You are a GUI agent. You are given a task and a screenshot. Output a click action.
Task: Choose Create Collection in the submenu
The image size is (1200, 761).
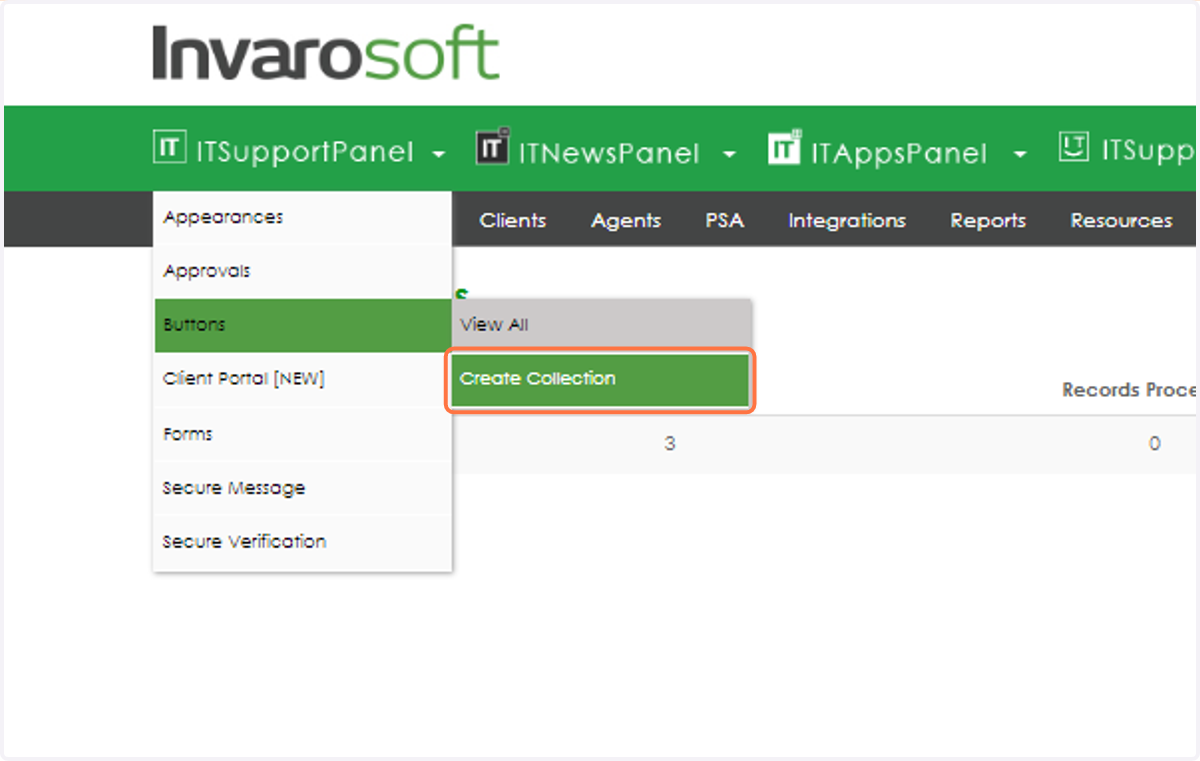tap(600, 379)
